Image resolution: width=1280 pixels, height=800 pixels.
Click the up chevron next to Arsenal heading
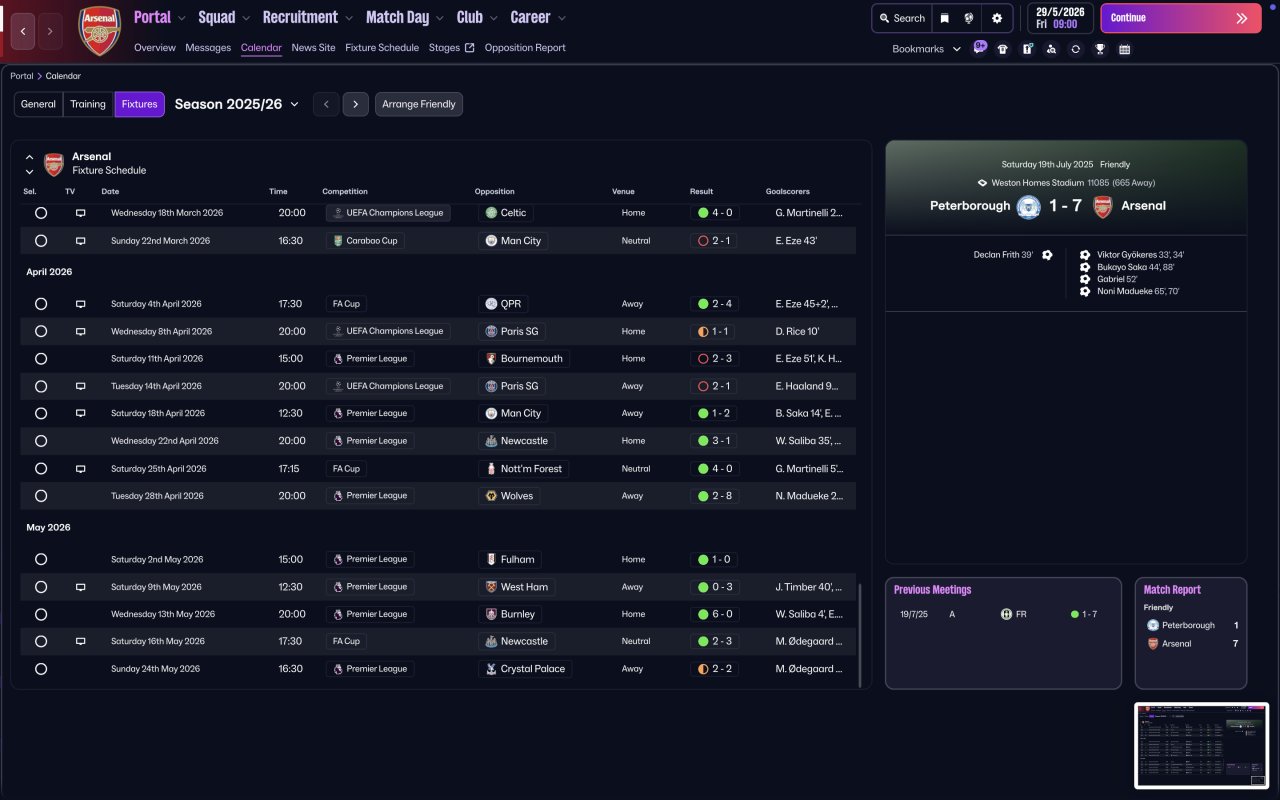[x=29, y=157]
